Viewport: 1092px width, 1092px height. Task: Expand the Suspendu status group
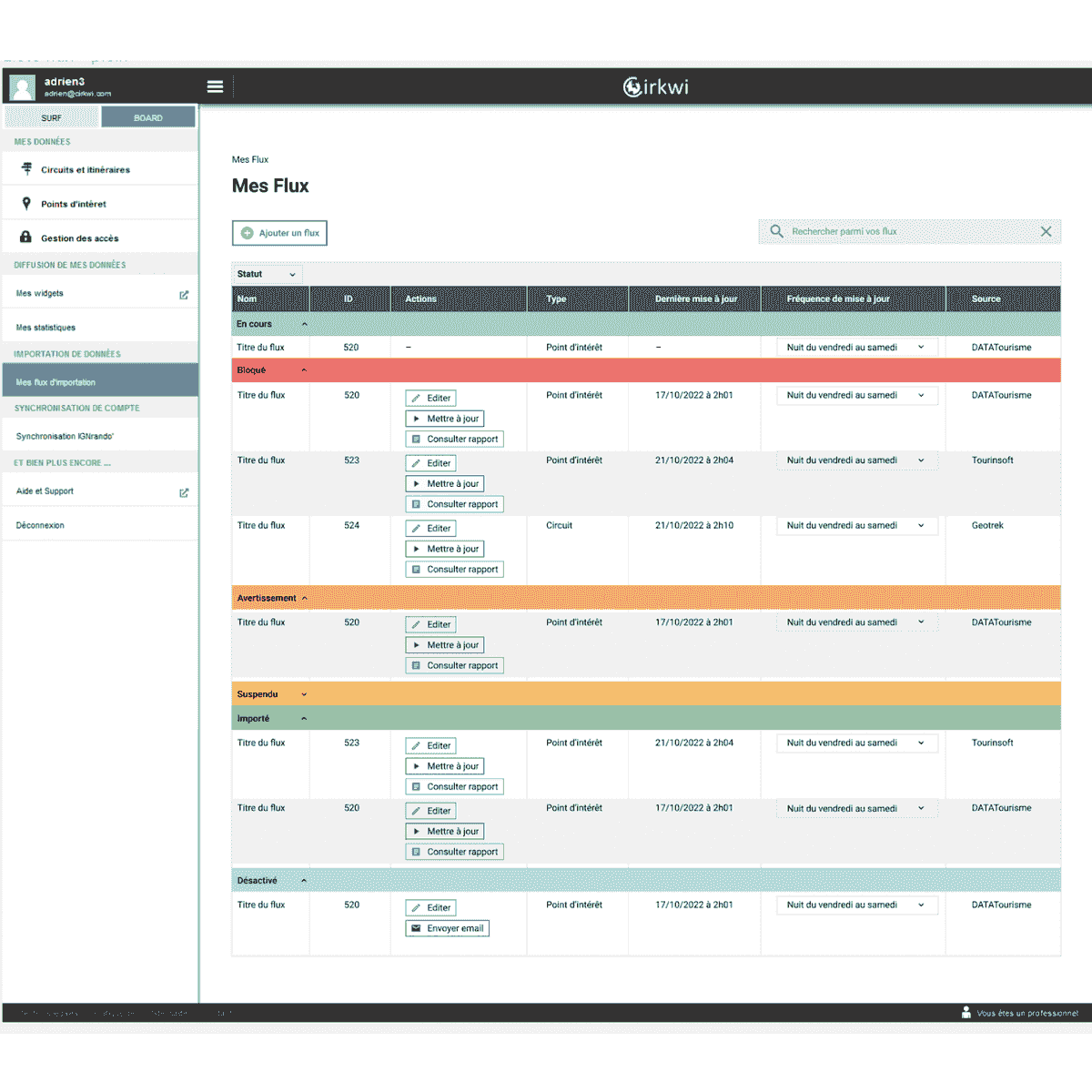304,694
